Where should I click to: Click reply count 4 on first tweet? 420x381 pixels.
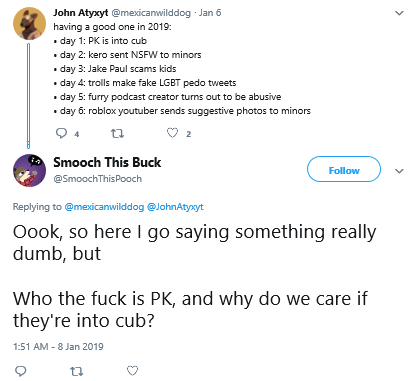[77, 134]
